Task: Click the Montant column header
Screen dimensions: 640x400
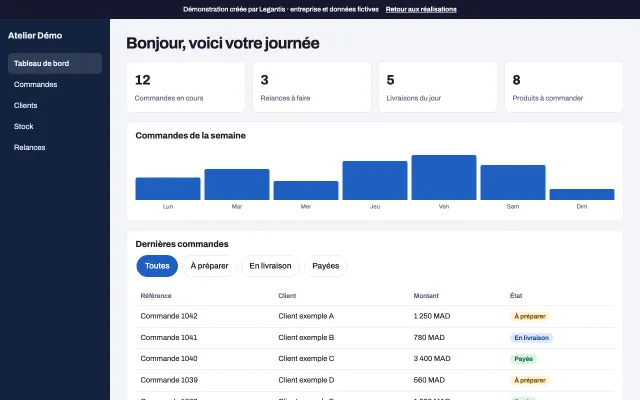Action: tap(426, 296)
